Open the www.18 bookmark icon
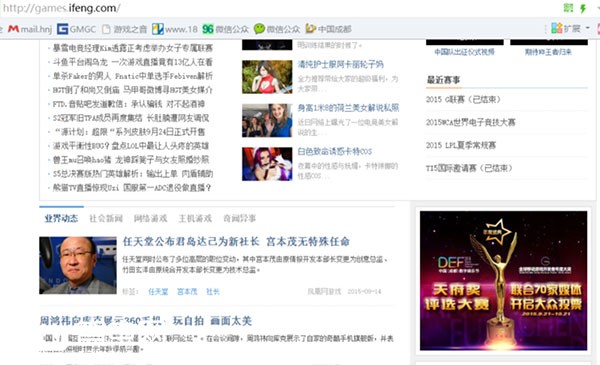 click(x=158, y=29)
